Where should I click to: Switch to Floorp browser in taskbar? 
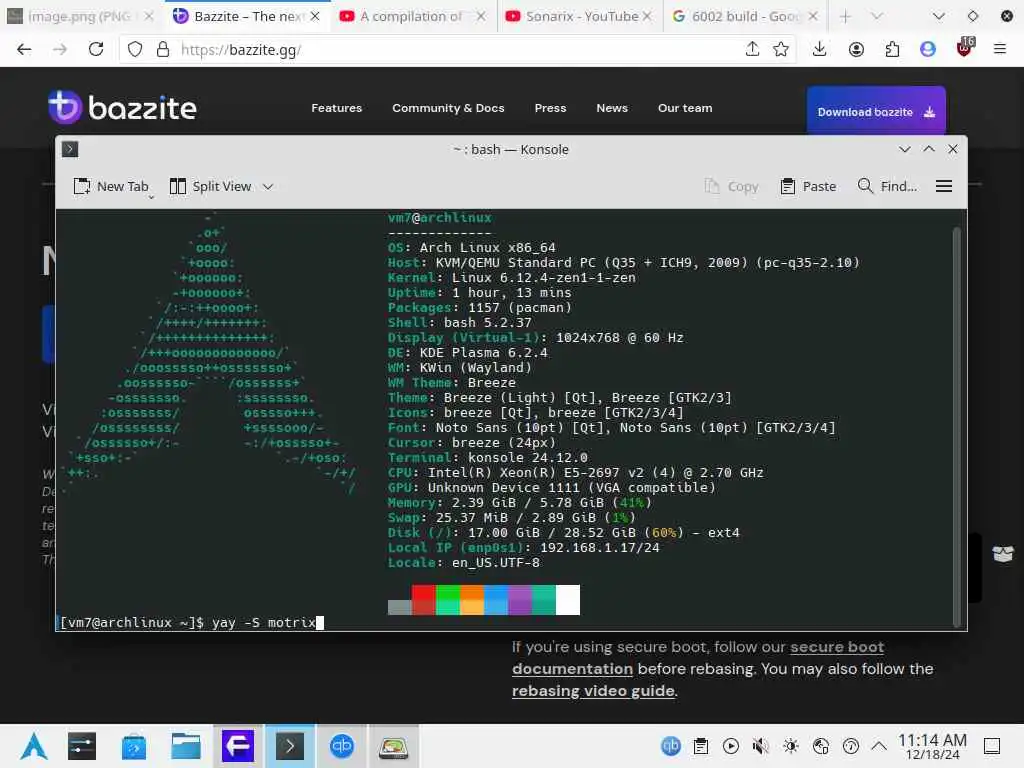point(238,746)
